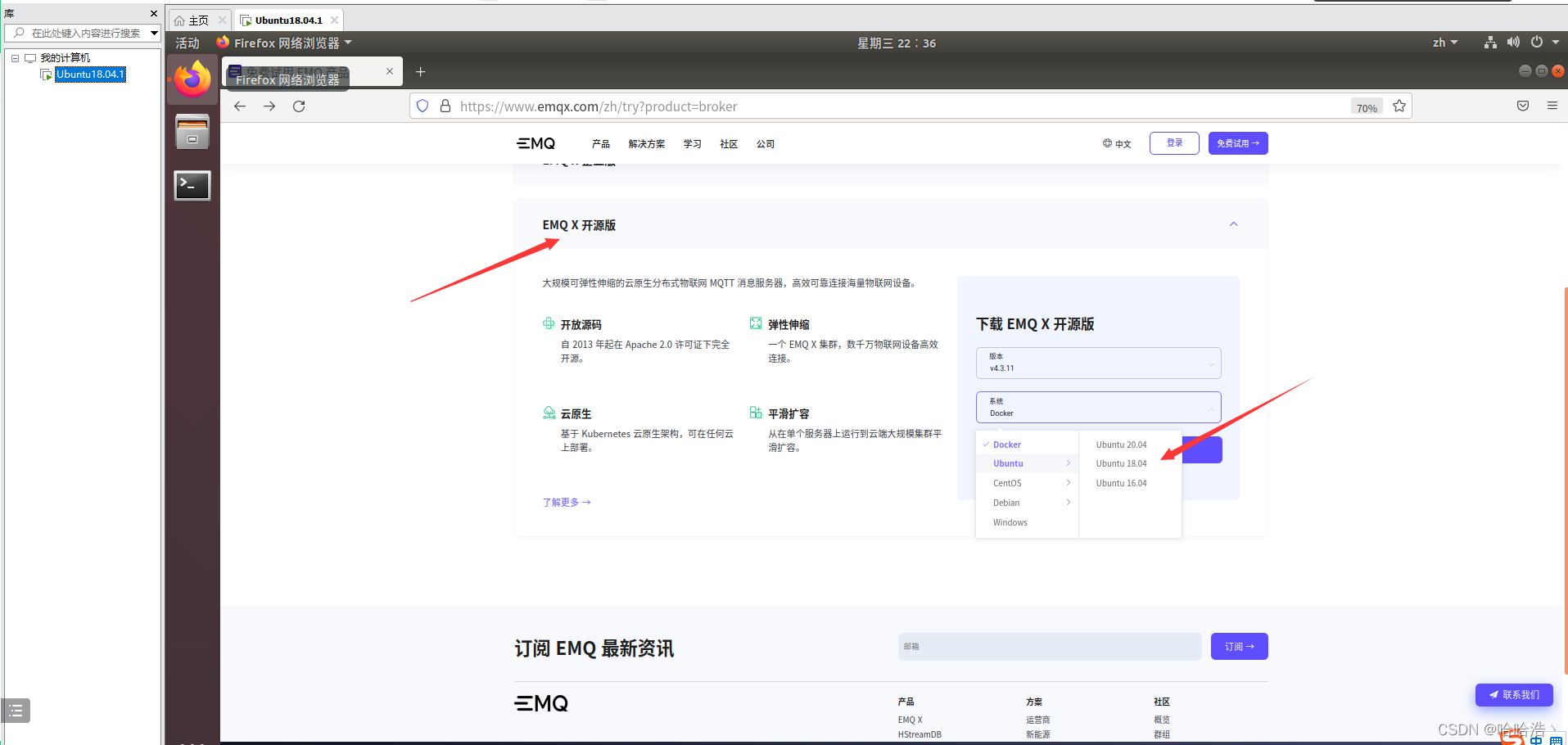The height and width of the screenshot is (745, 1568).
Task: Select Ubuntu18.04.1 in the library tree
Action: 90,74
